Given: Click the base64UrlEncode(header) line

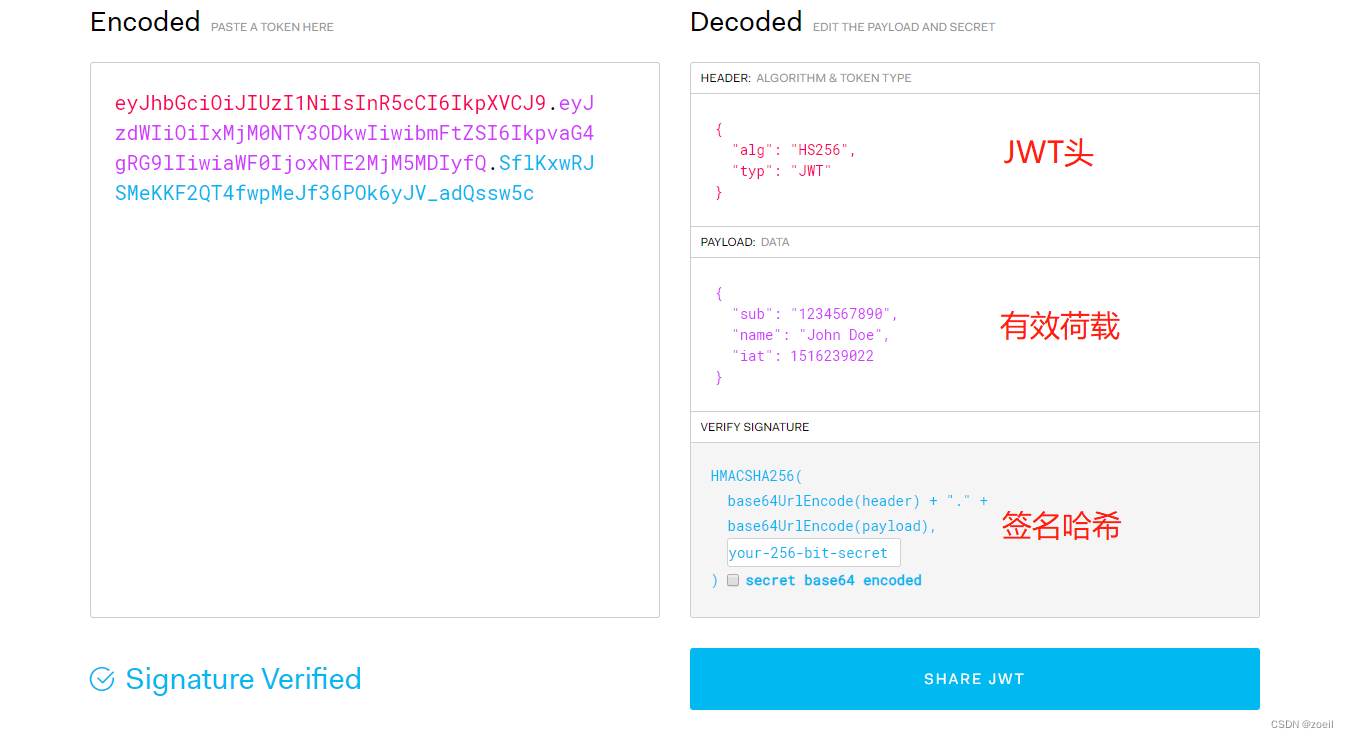Looking at the screenshot, I should tap(857, 501).
